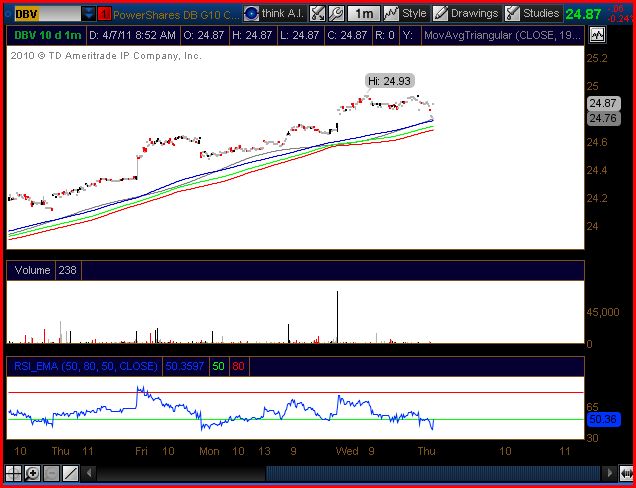Click the blue 50.36 RSI axis marker
The height and width of the screenshot is (488, 636).
603,419
